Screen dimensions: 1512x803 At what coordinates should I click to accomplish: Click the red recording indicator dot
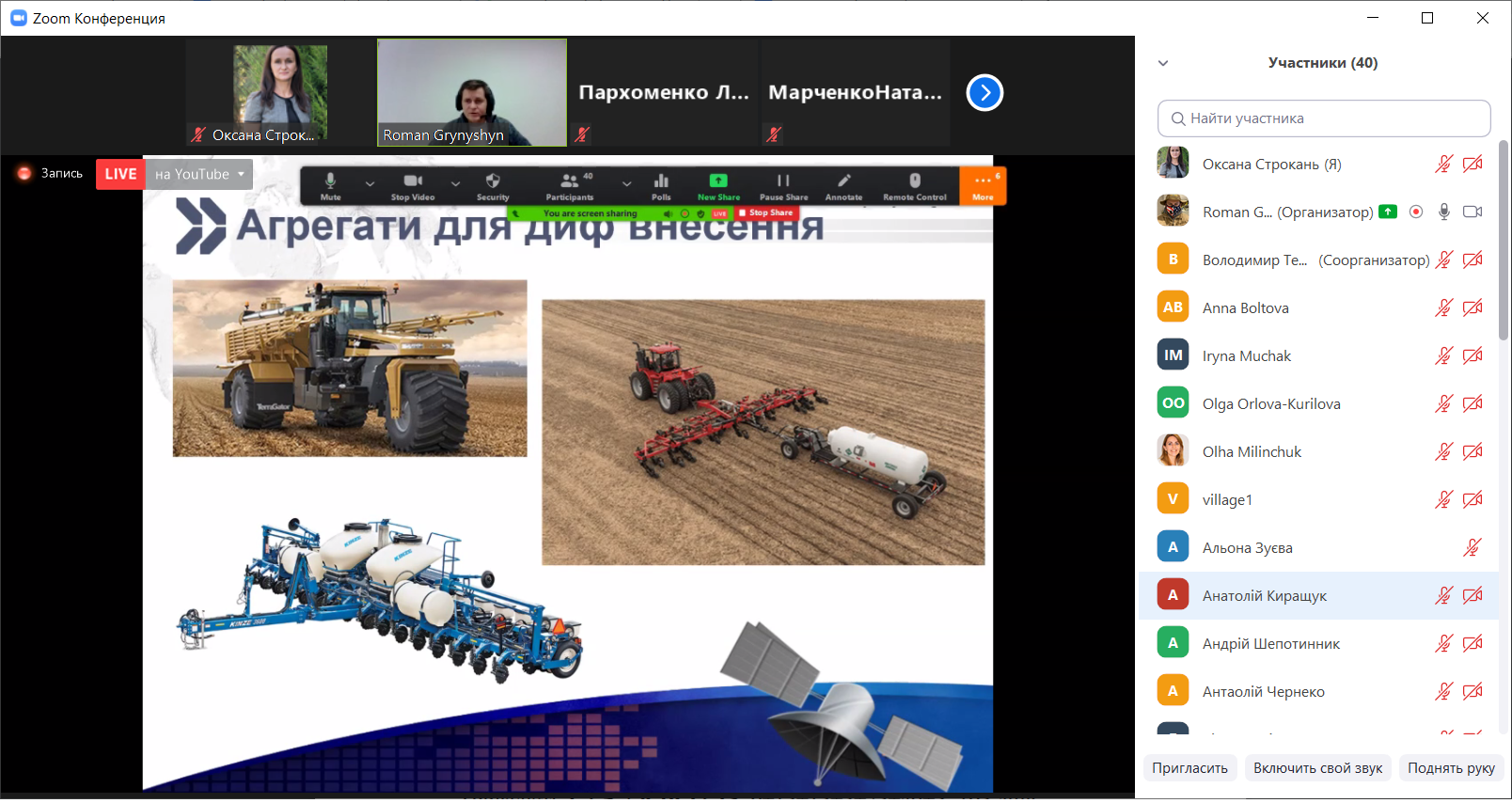pos(24,173)
